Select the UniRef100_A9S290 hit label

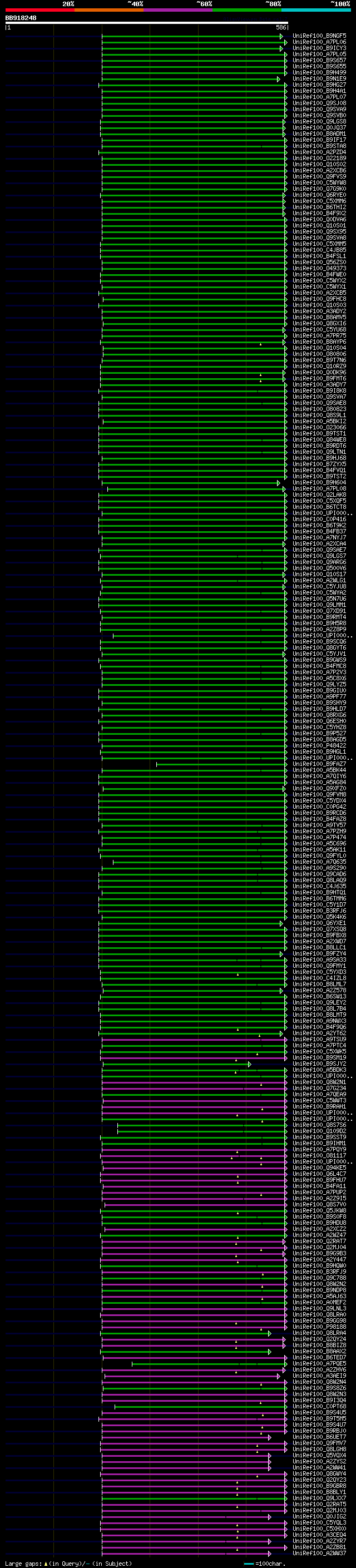pos(319,869)
